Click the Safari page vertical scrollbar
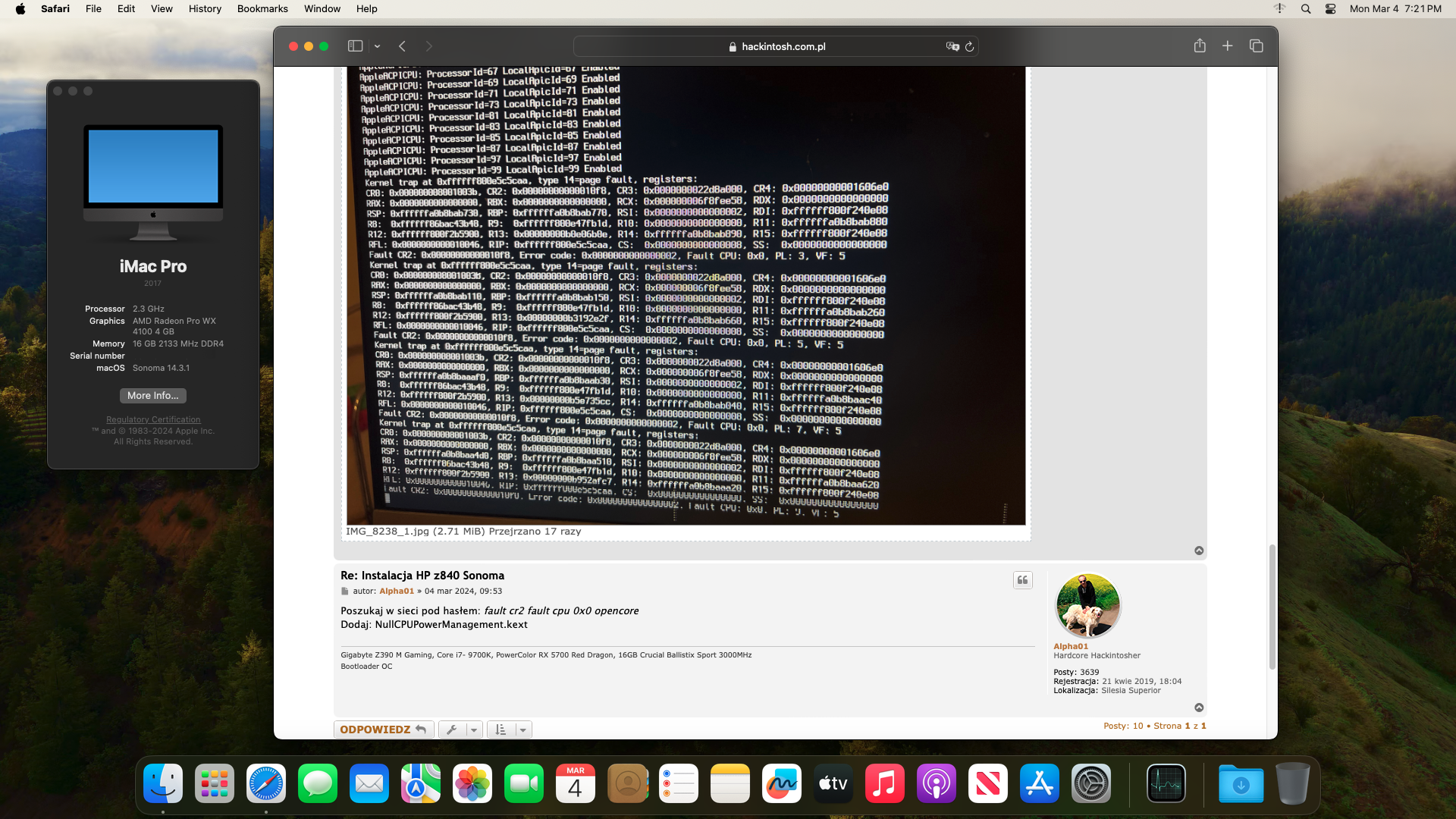1456x819 pixels. (x=1272, y=607)
